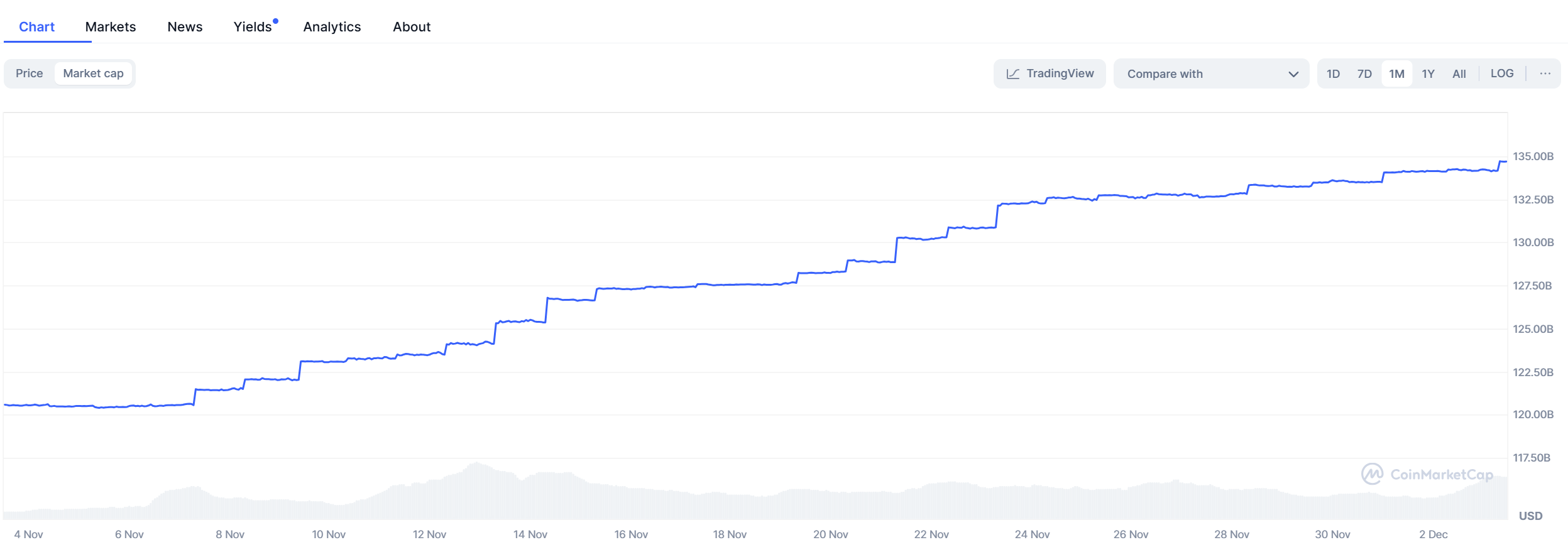
Task: Switch chart range to 1Y
Action: coord(1428,74)
